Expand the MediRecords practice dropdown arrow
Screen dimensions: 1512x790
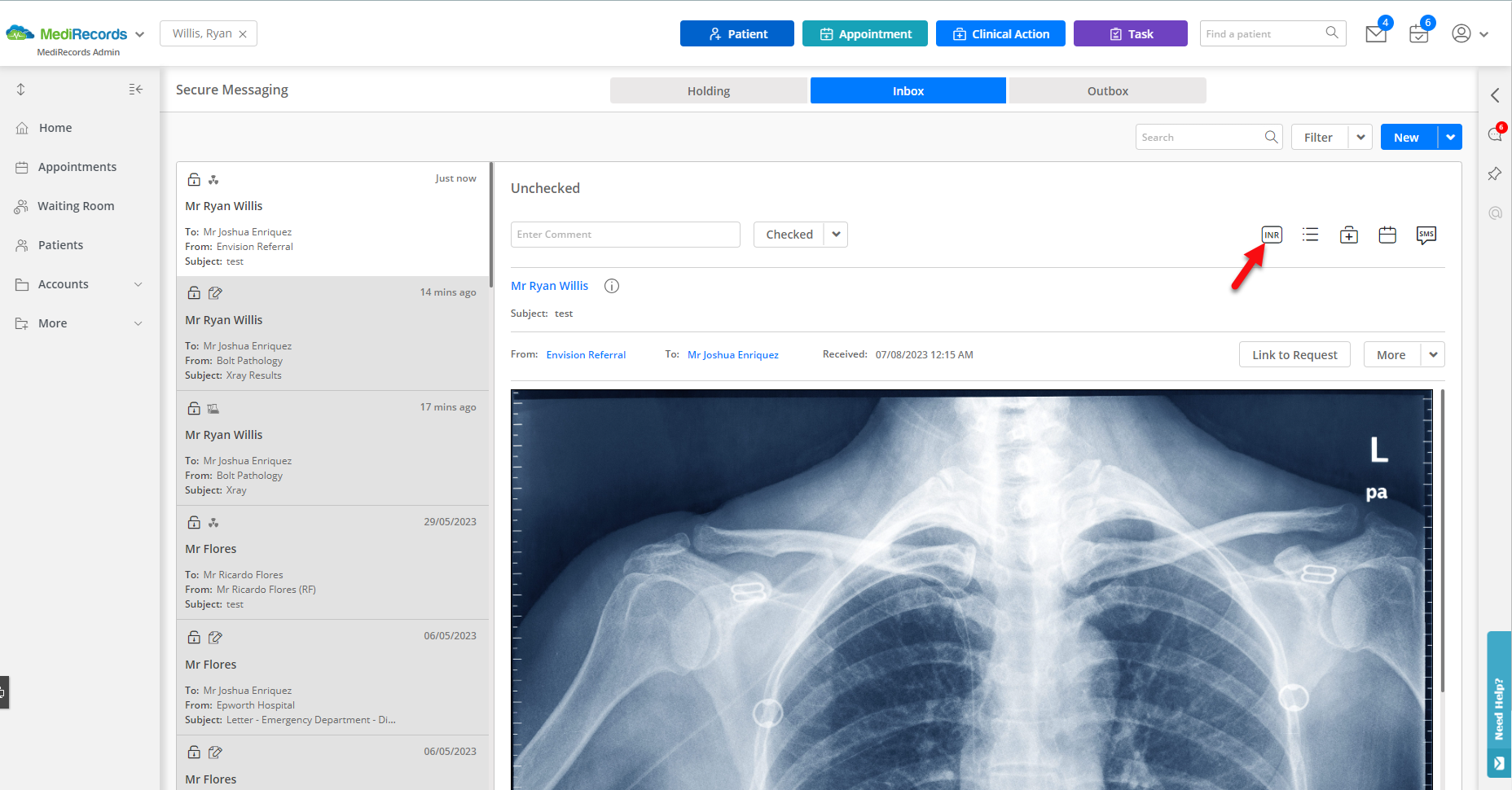(139, 34)
